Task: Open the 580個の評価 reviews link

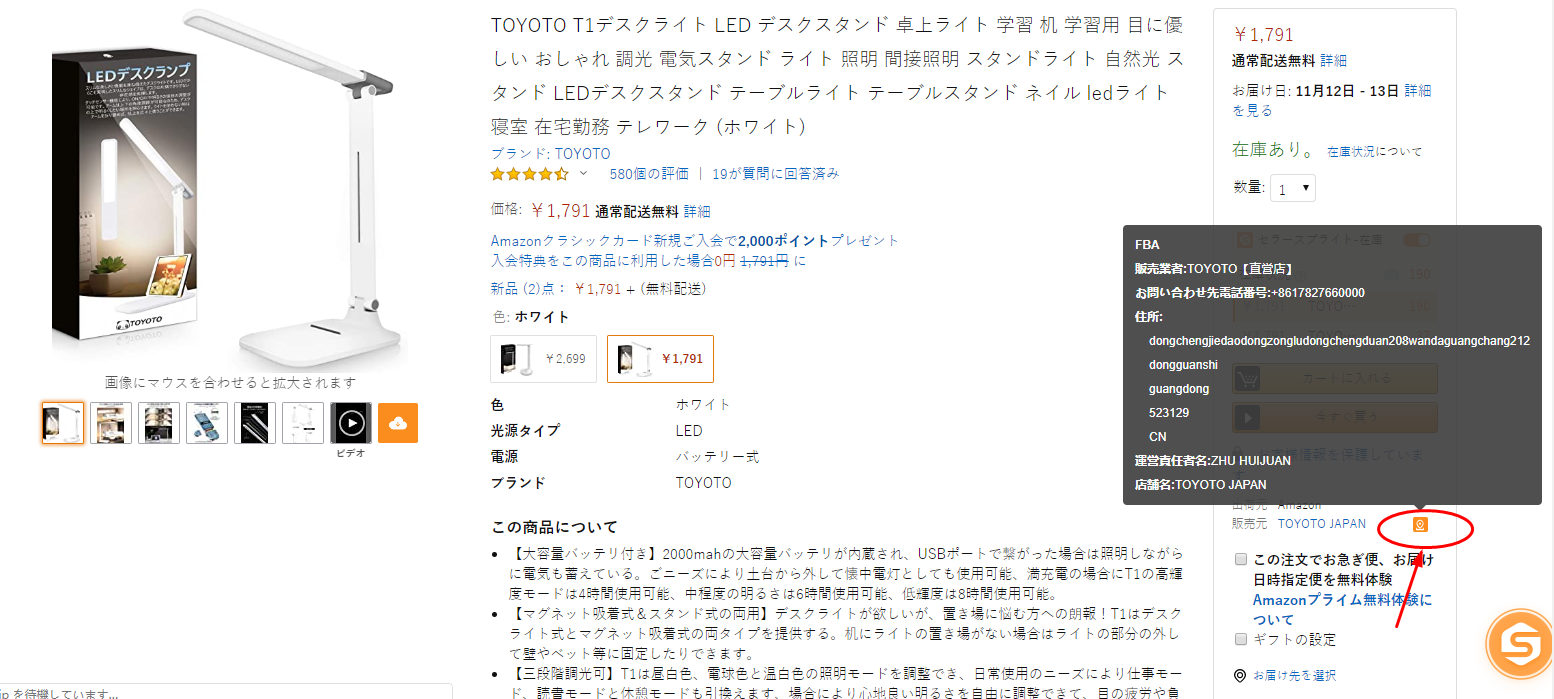Action: coord(649,174)
